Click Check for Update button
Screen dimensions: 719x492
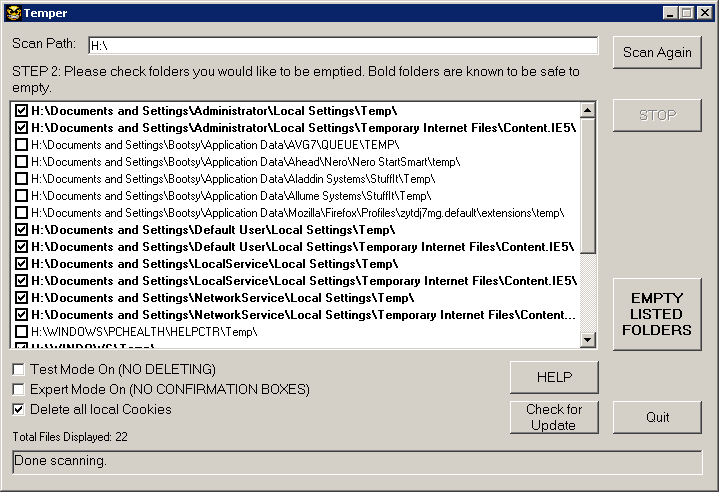[x=554, y=417]
